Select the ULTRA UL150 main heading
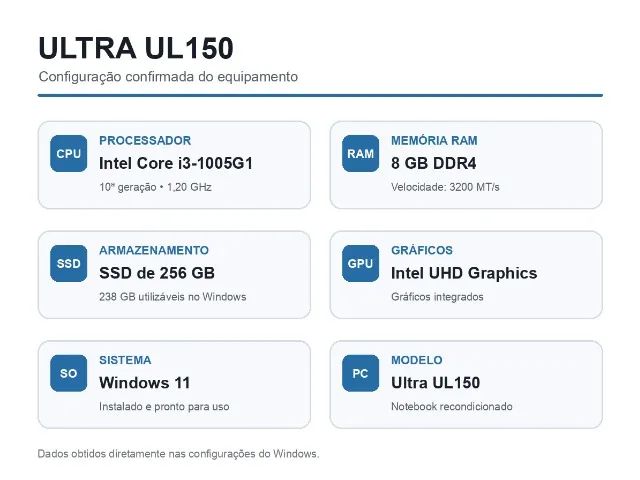Screen dimensions: 640x480 [x=136, y=48]
